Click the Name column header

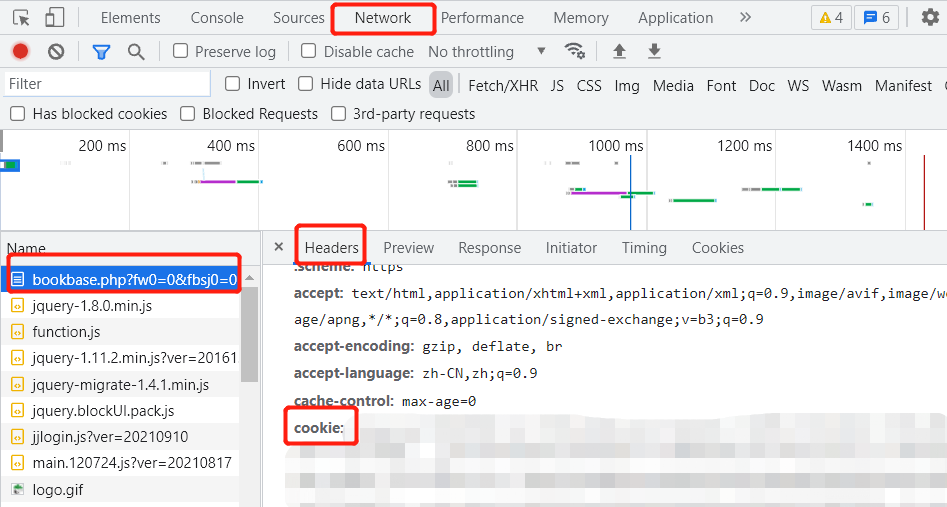[130, 247]
